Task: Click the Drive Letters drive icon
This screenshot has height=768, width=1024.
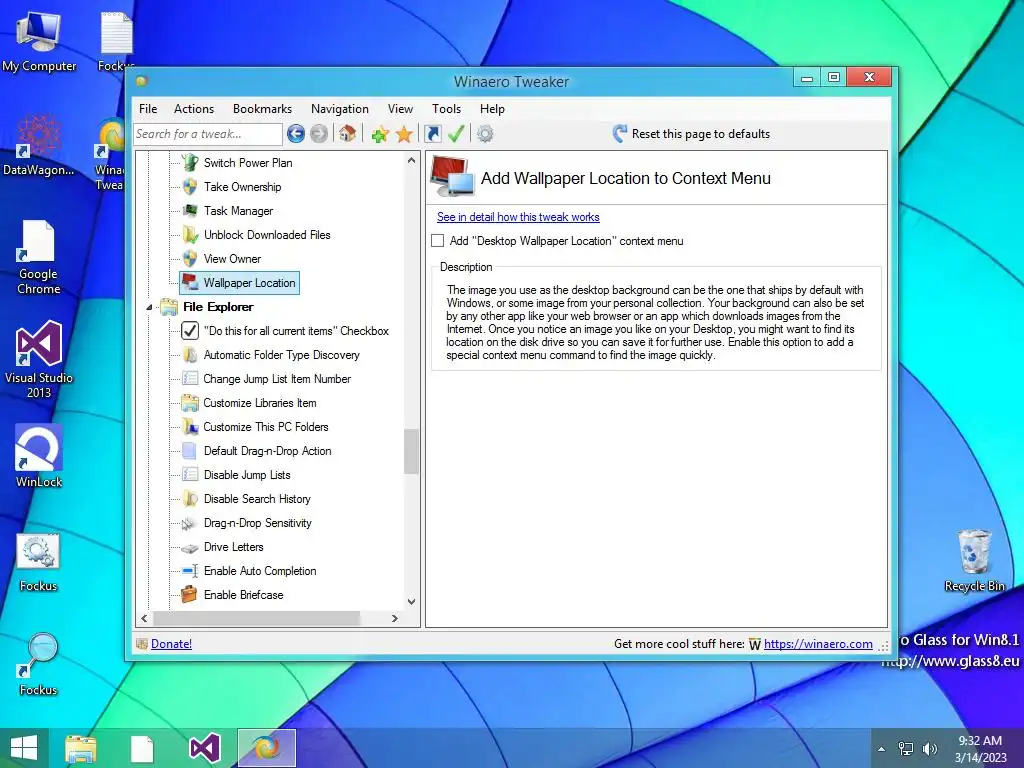Action: tap(190, 547)
